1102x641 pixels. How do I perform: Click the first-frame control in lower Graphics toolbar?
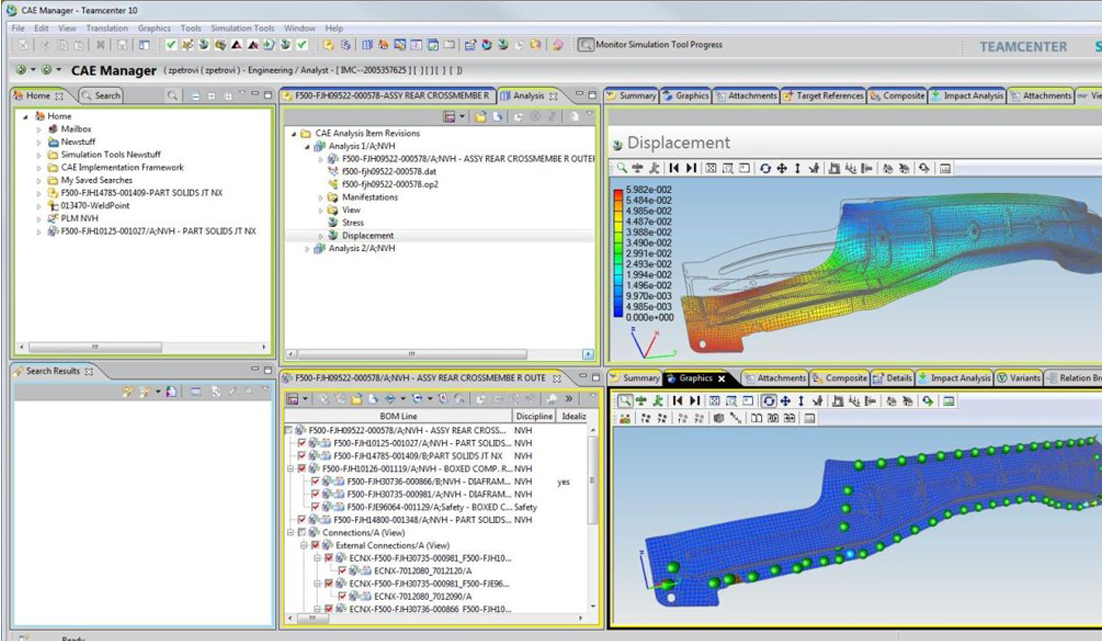(x=678, y=401)
